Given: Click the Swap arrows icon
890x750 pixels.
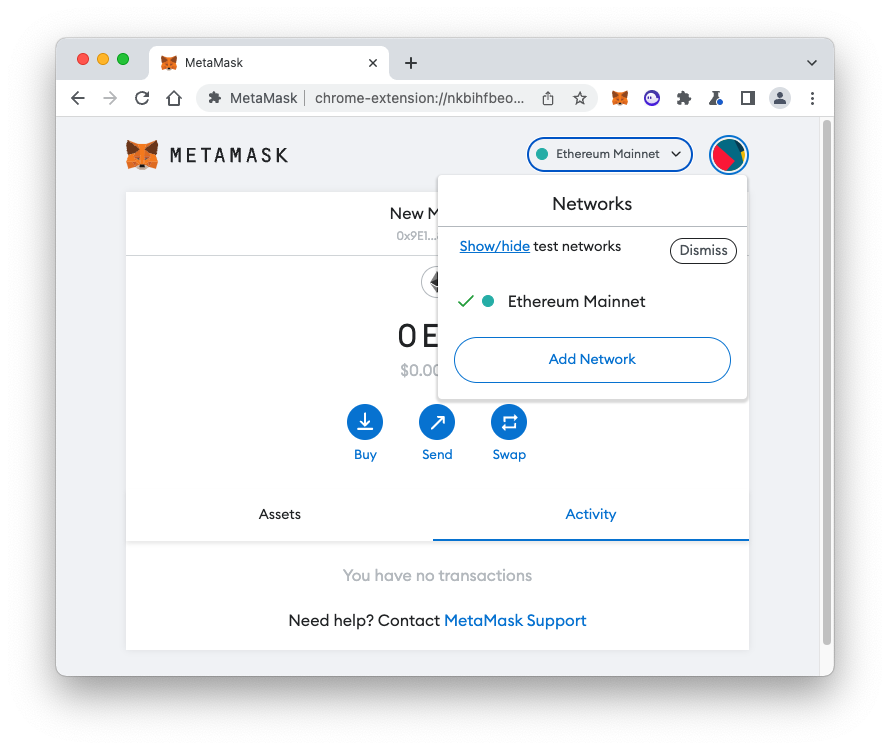Looking at the screenshot, I should tap(509, 422).
